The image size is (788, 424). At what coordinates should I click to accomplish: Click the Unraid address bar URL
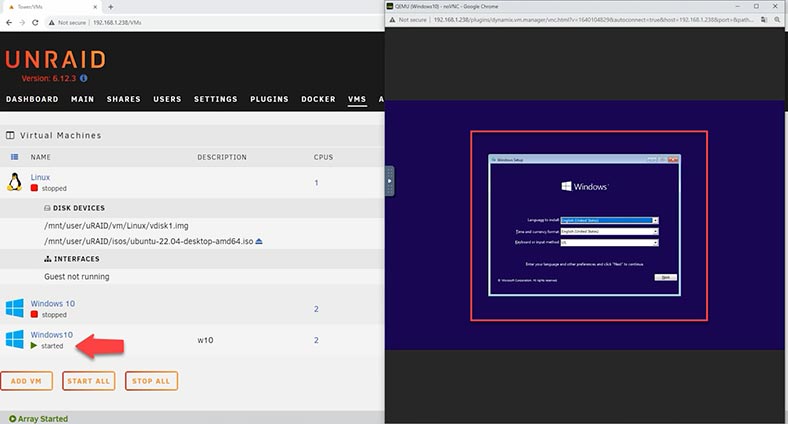point(117,23)
